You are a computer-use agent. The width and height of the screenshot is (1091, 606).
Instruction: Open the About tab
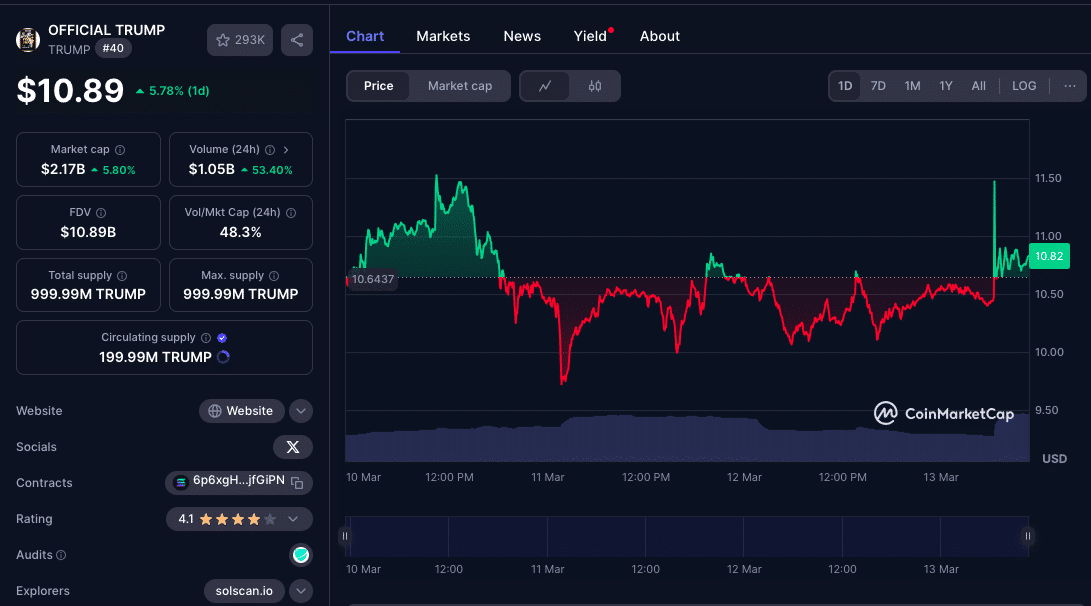(660, 36)
